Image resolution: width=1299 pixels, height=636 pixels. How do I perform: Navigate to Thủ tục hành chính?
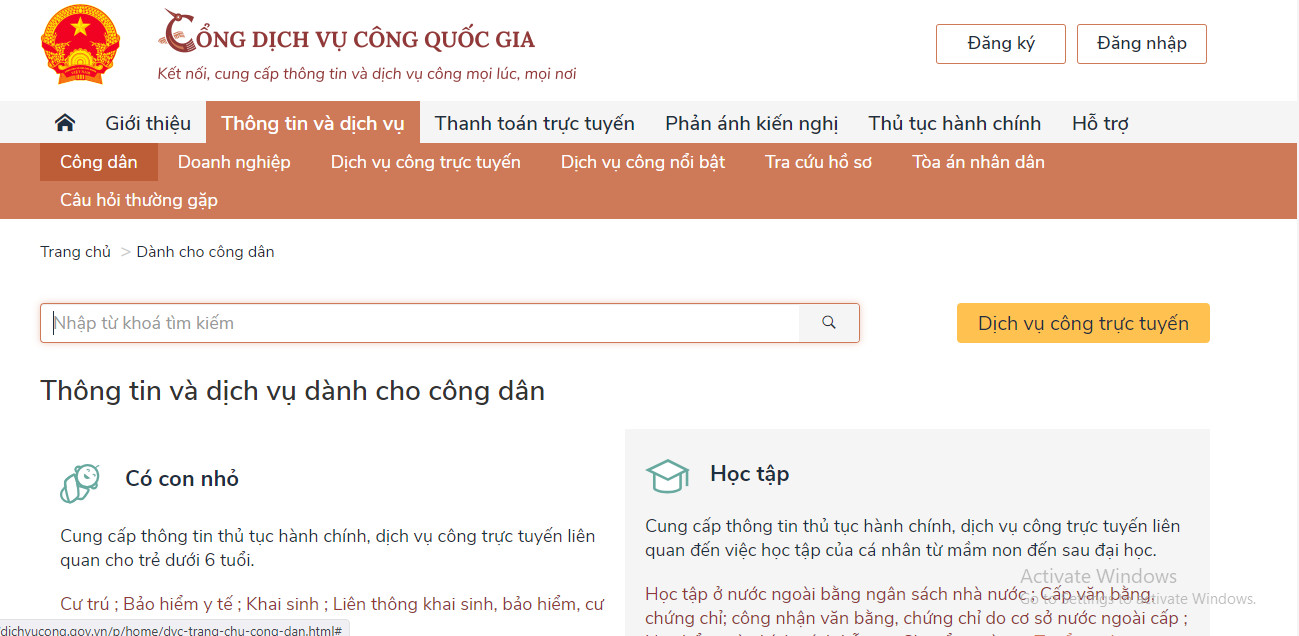[x=954, y=123]
